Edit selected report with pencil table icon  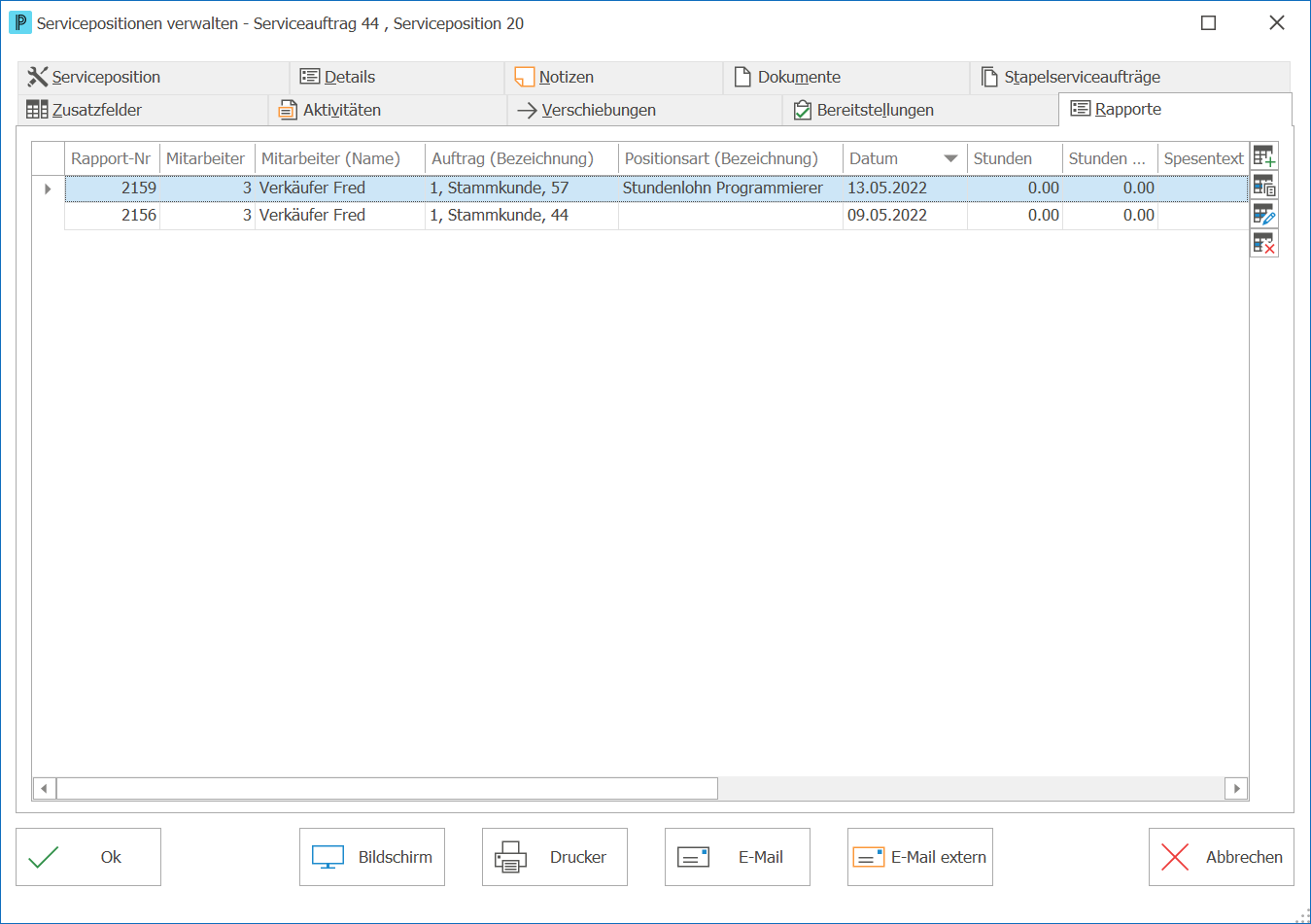coord(1264,215)
